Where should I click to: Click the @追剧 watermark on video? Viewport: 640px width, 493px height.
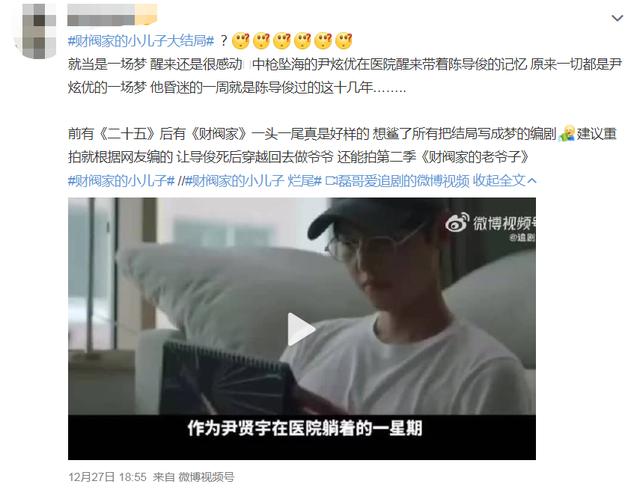522,238
